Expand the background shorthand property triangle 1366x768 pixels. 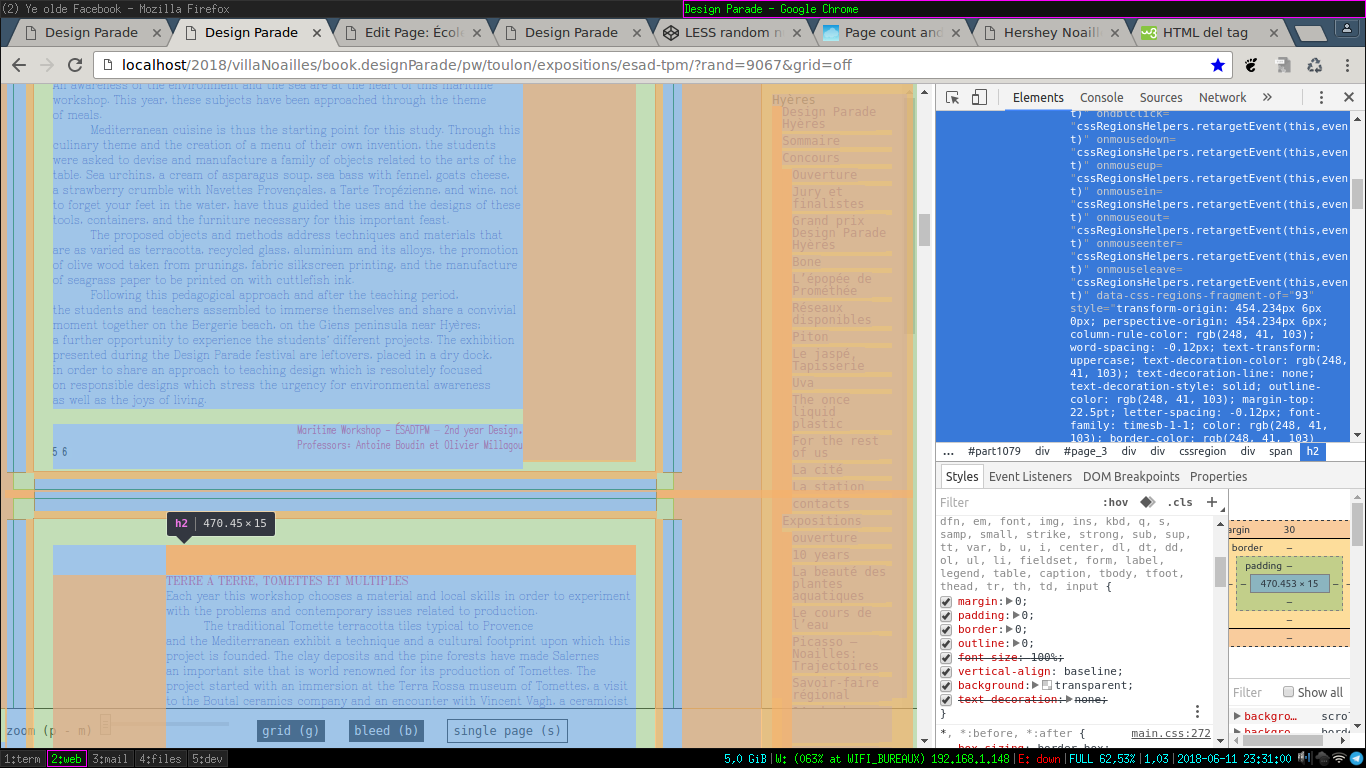[1036, 686]
